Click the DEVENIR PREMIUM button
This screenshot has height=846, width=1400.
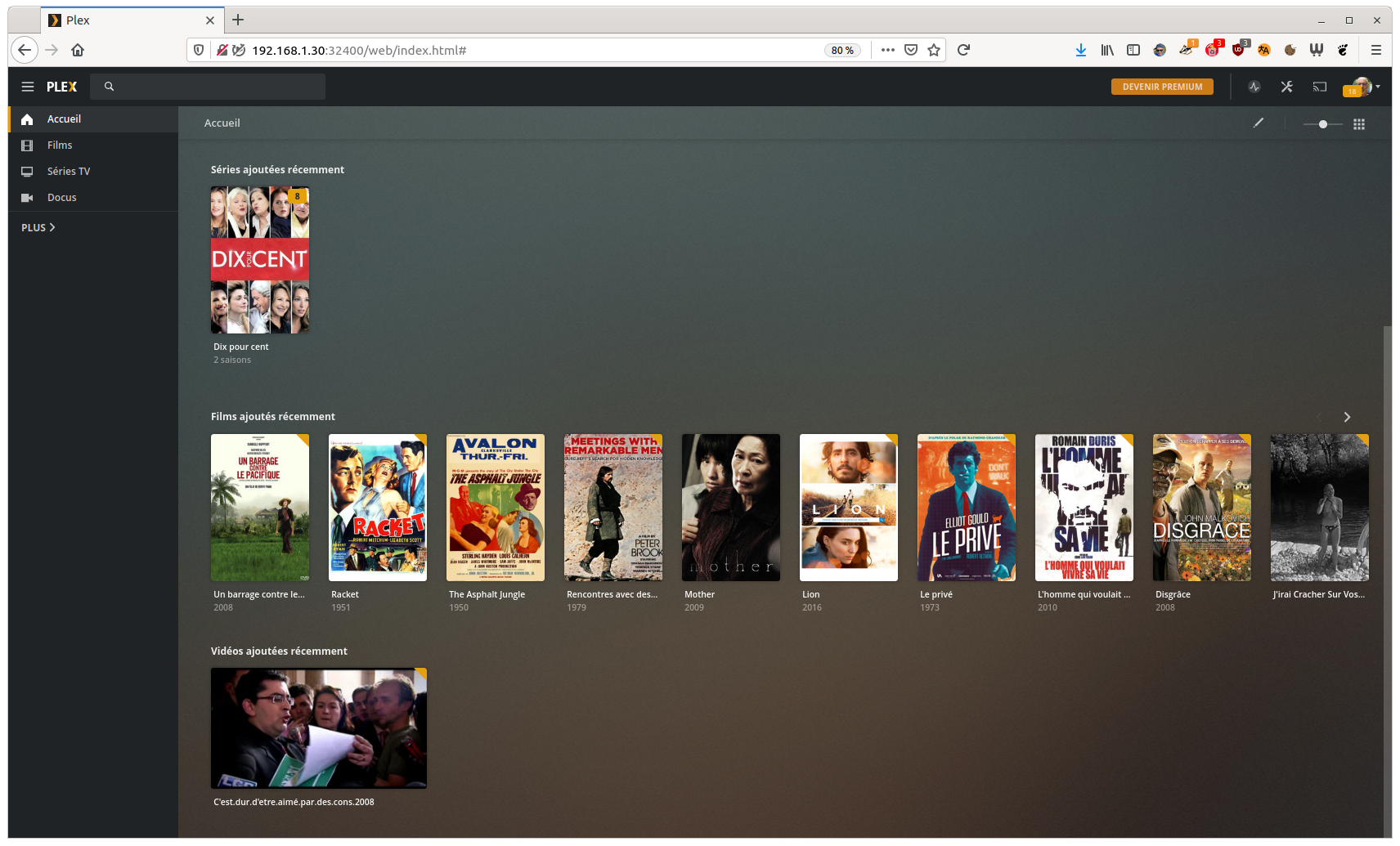1162,87
